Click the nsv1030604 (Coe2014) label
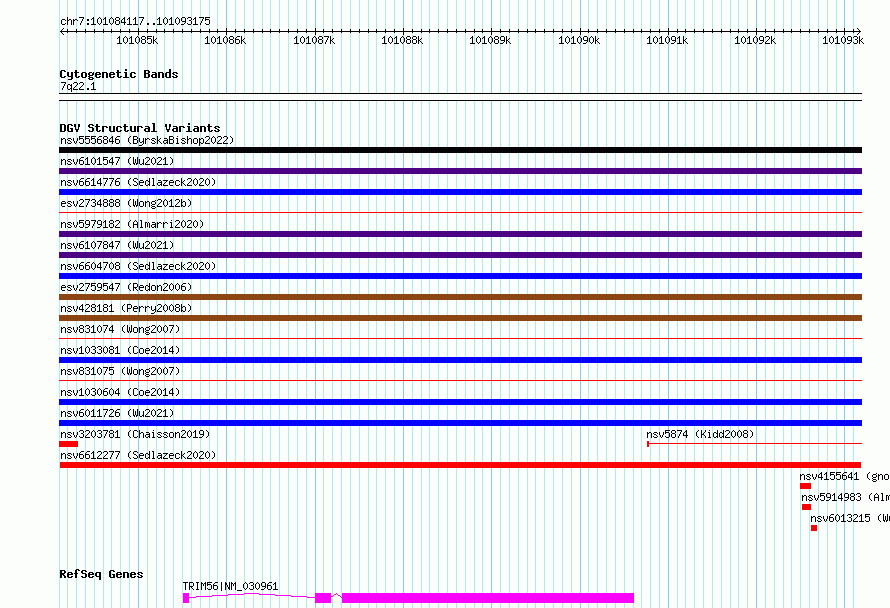Viewport: 890px width, 608px height. 120,392
